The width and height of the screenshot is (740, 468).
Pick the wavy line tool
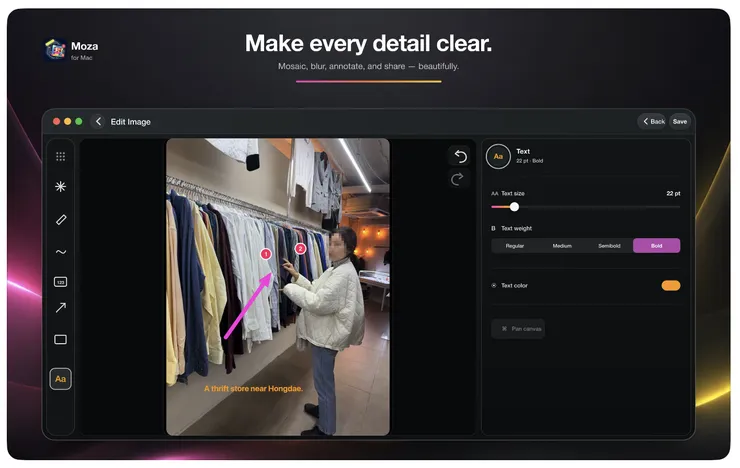(x=61, y=252)
